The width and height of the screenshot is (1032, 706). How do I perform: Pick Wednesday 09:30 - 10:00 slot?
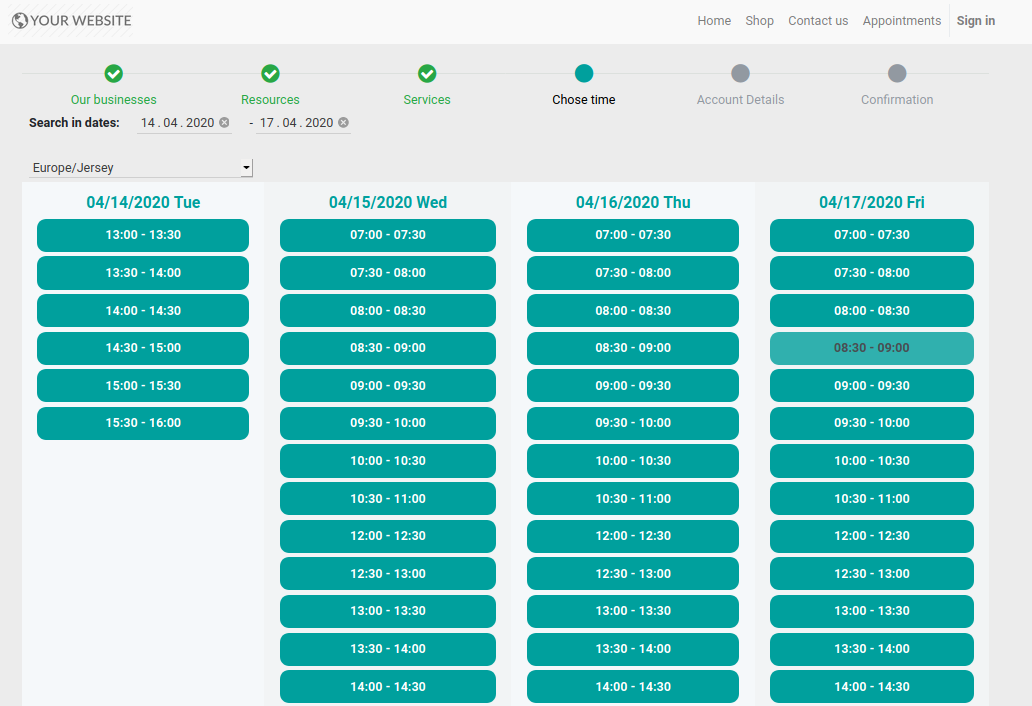pos(388,423)
